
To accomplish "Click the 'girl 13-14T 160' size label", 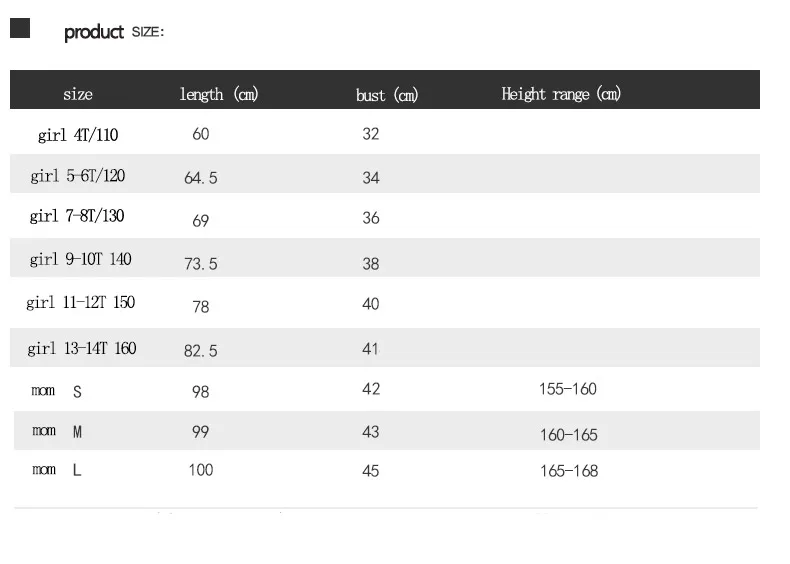I will (x=82, y=348).
